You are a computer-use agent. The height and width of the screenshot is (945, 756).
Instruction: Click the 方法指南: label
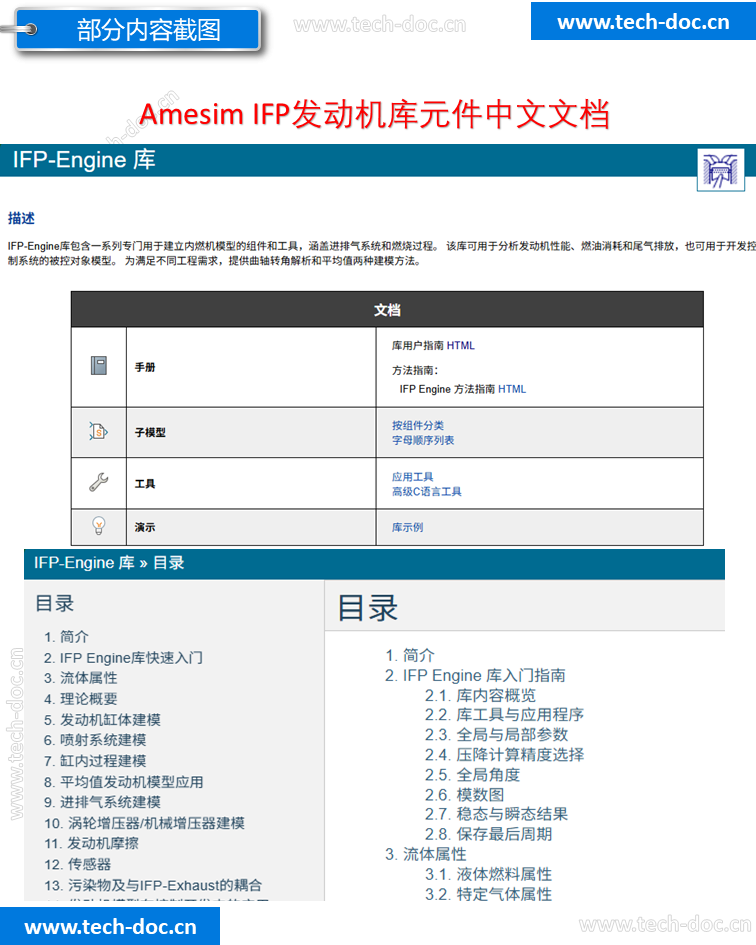point(415,371)
